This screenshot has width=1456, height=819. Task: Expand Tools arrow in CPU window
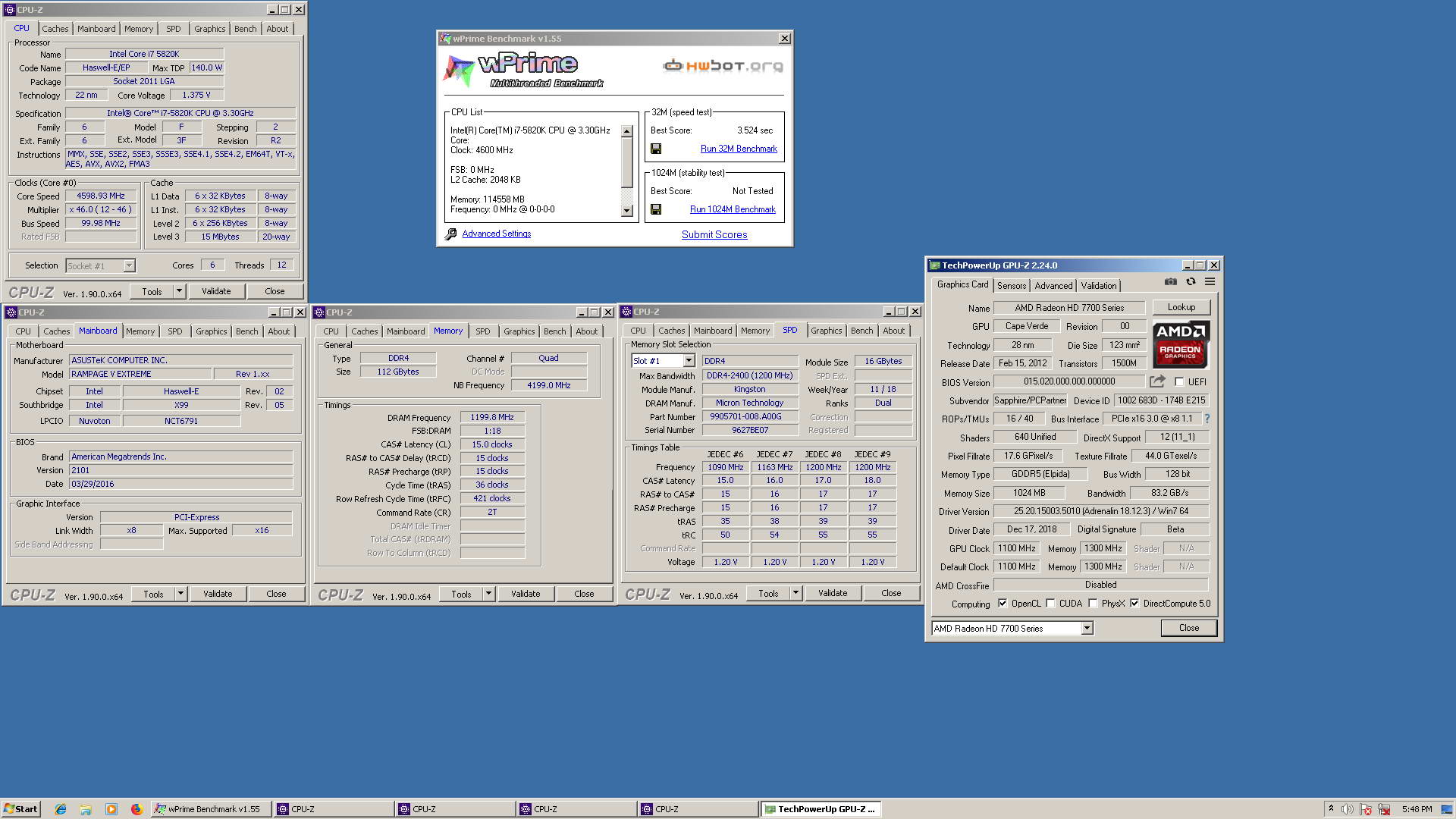click(179, 291)
